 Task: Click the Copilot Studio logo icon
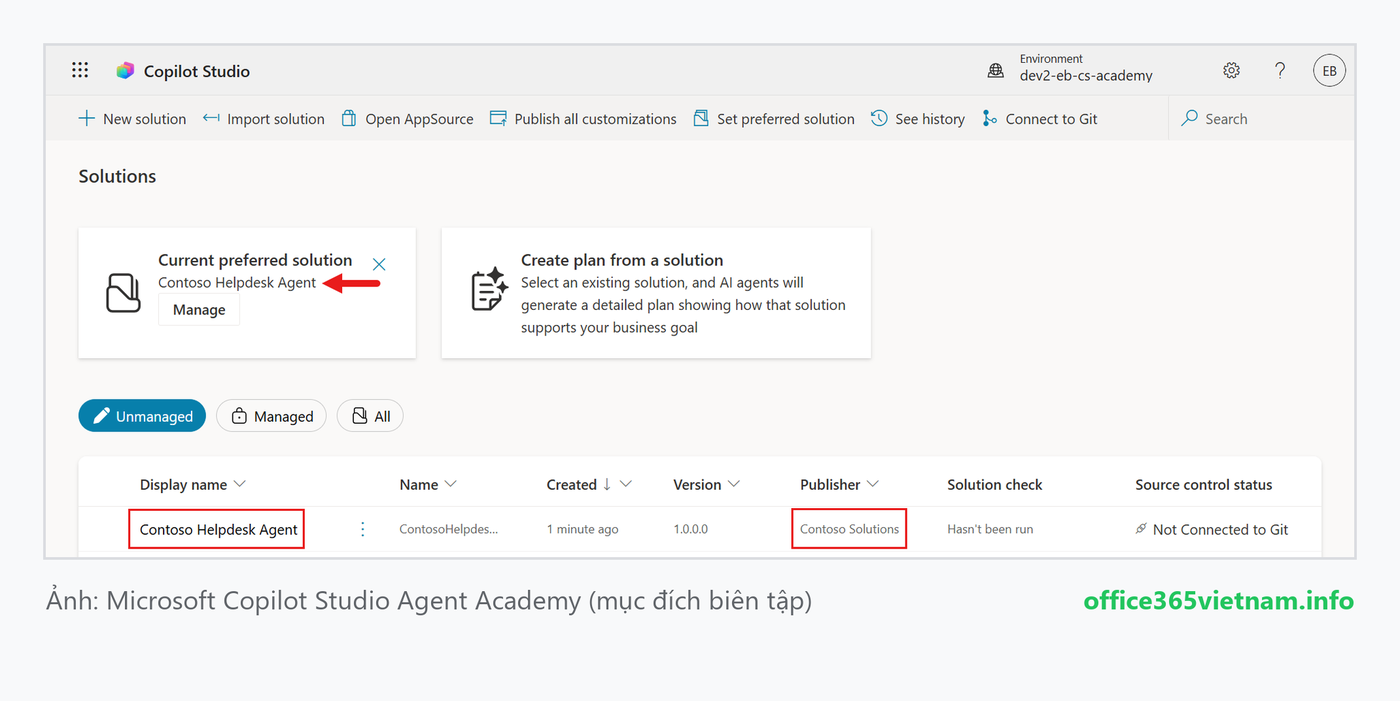pos(125,71)
